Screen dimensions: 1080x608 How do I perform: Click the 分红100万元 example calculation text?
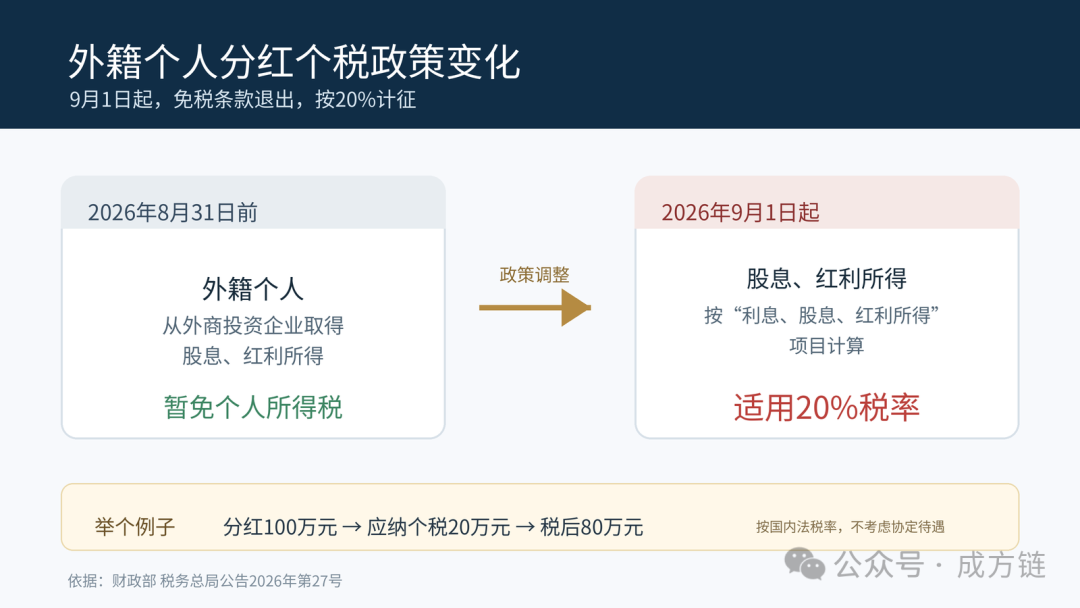[x=433, y=527]
